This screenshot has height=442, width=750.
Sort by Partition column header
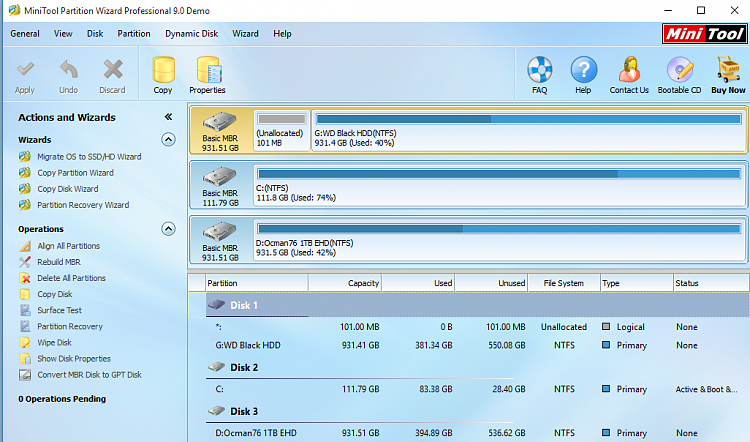click(257, 283)
